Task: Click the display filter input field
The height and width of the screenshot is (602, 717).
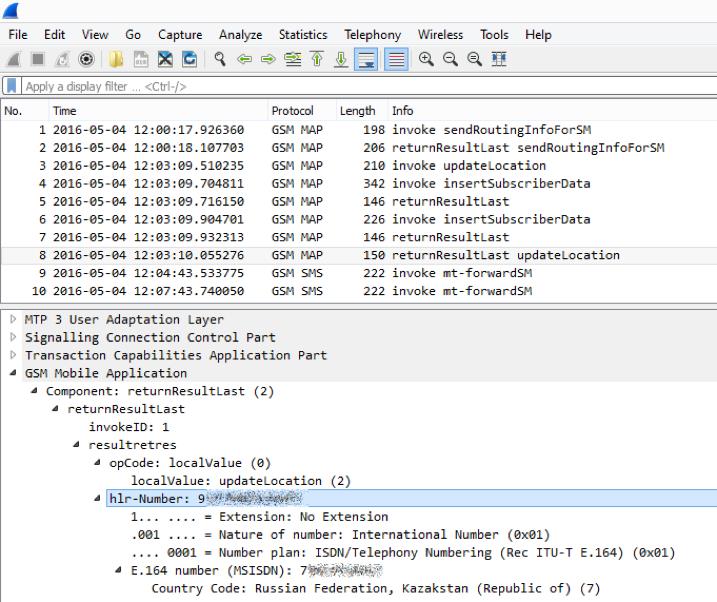Action: pos(300,87)
